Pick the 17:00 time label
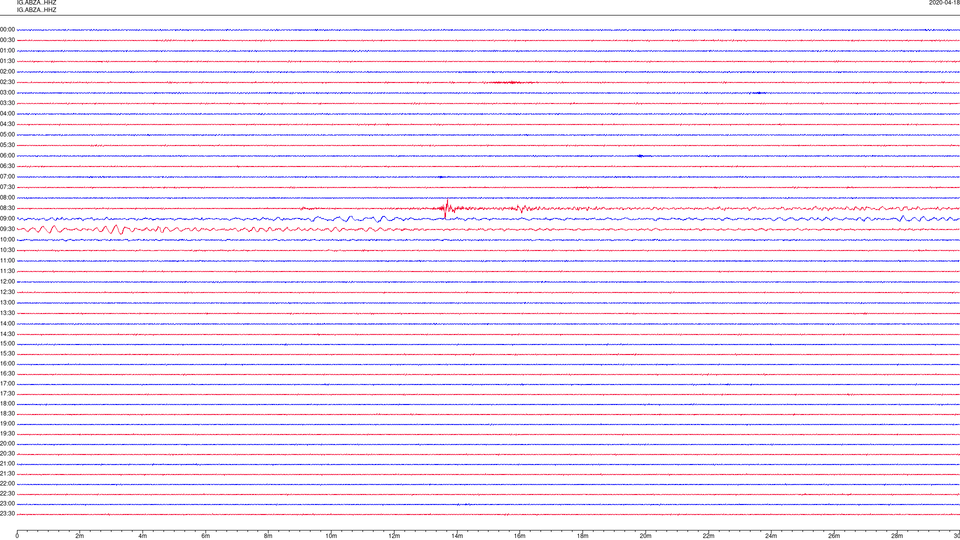This screenshot has height=540, width=960. (7, 384)
